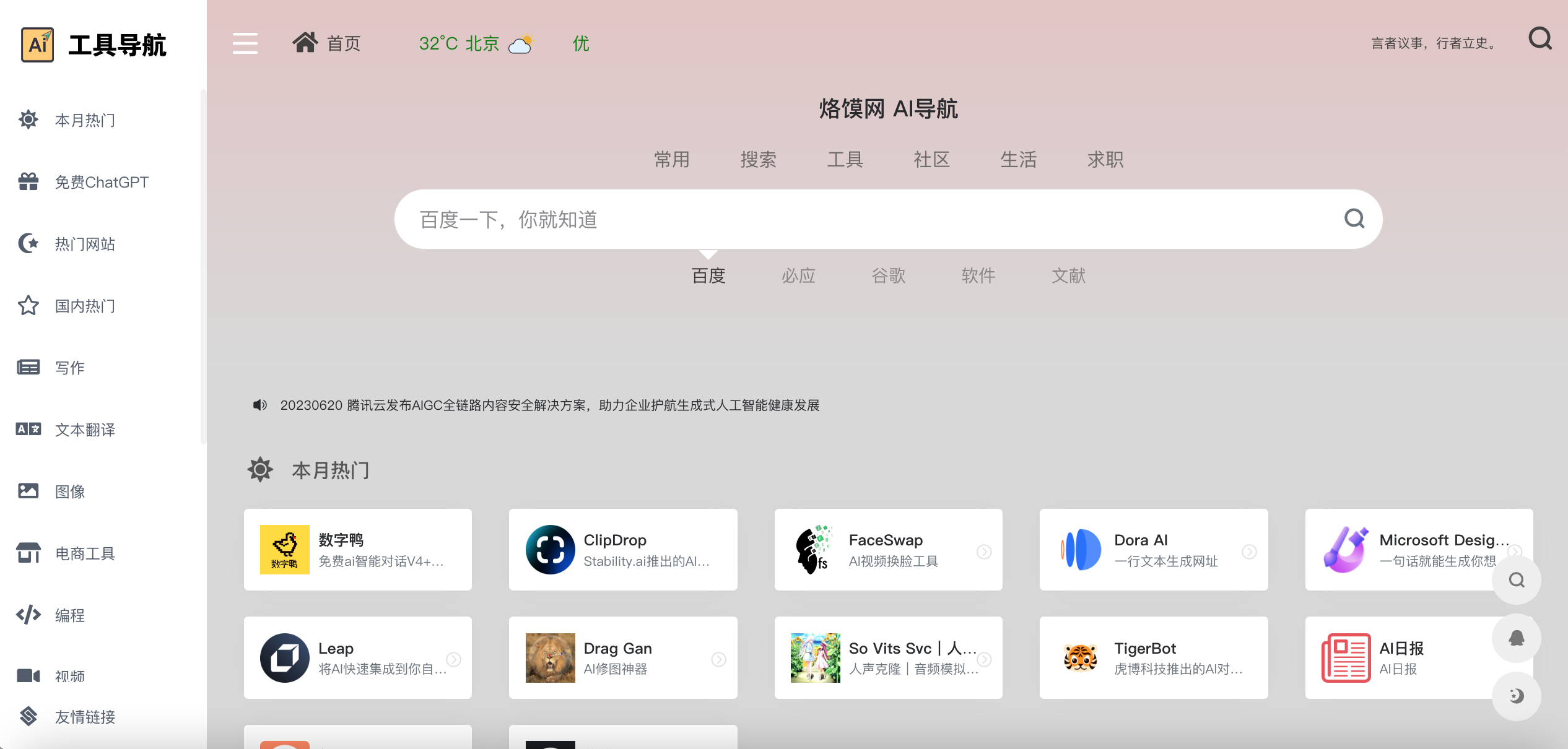Open the 图像 category in sidebar
This screenshot has height=749, width=1568.
pyautogui.click(x=27, y=491)
